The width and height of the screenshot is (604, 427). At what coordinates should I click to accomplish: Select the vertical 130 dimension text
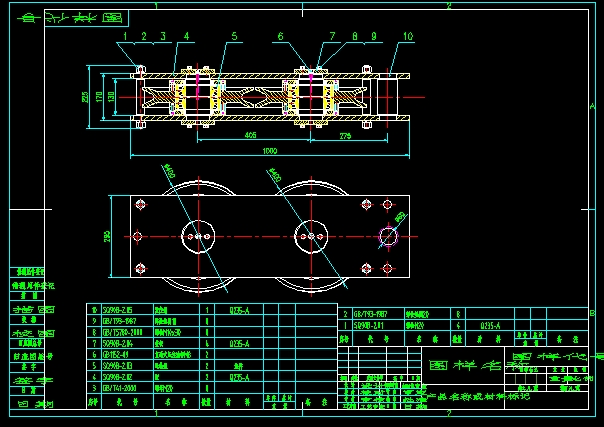coord(111,97)
